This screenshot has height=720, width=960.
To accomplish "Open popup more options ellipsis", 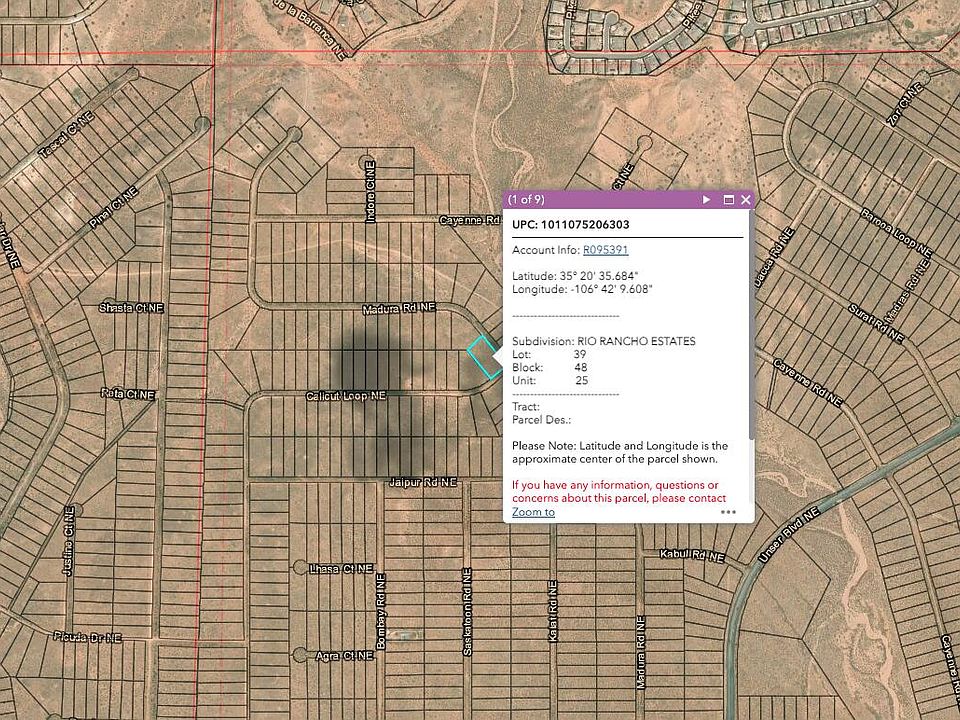I will pyautogui.click(x=728, y=512).
